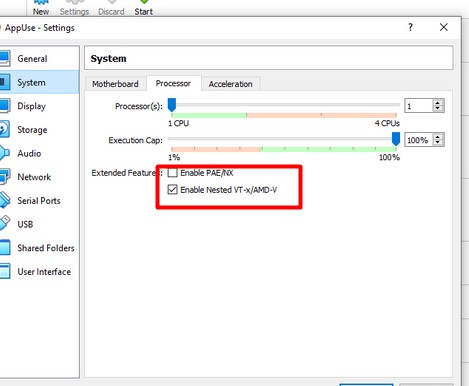Viewport: 469px width, 386px height.
Task: Click the execution cap percentage field
Action: coord(418,140)
